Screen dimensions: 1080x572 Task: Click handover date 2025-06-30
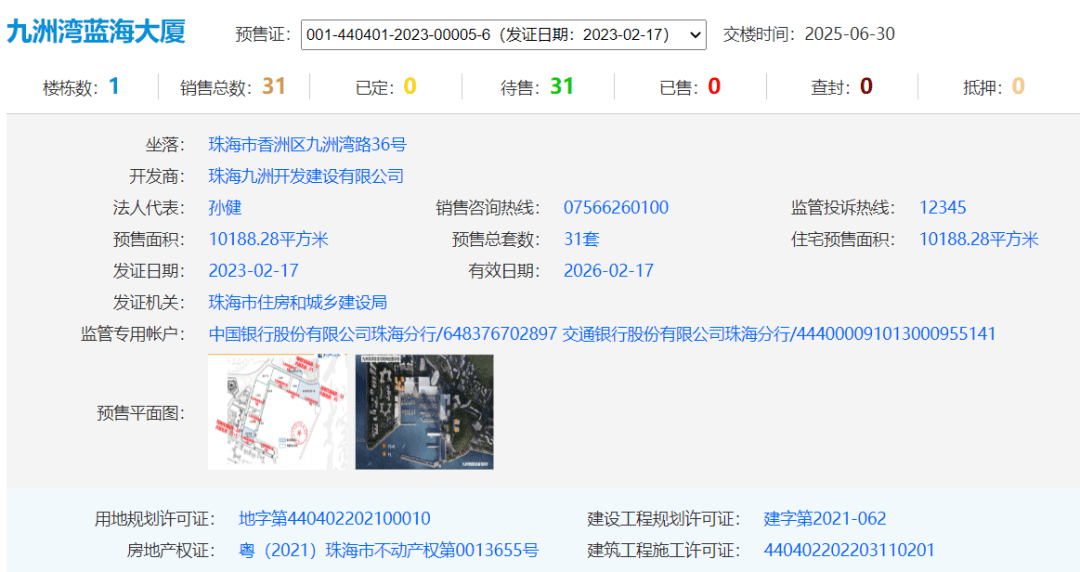[849, 34]
